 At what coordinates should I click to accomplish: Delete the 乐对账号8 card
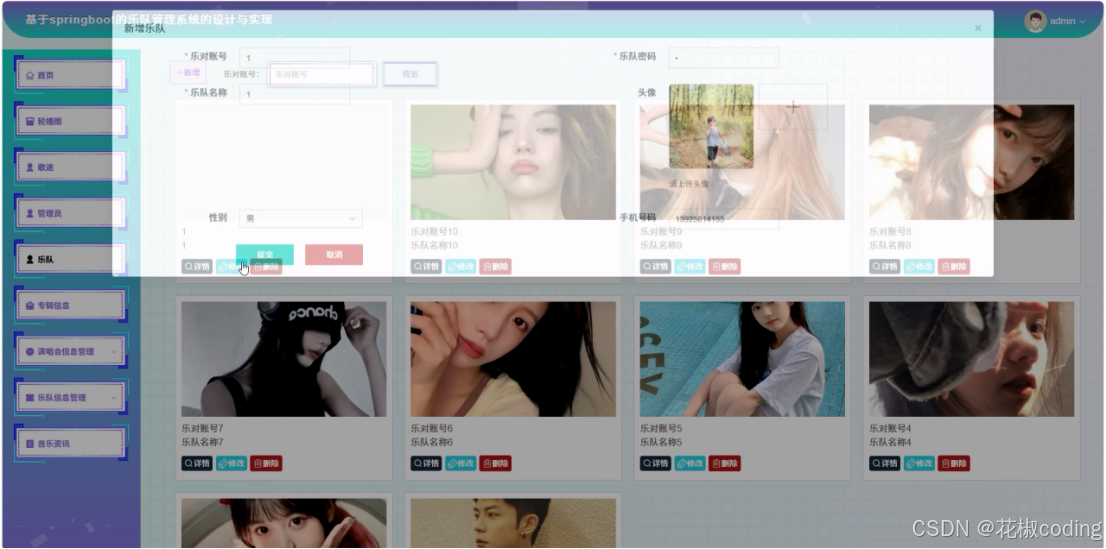pyautogui.click(x=954, y=267)
